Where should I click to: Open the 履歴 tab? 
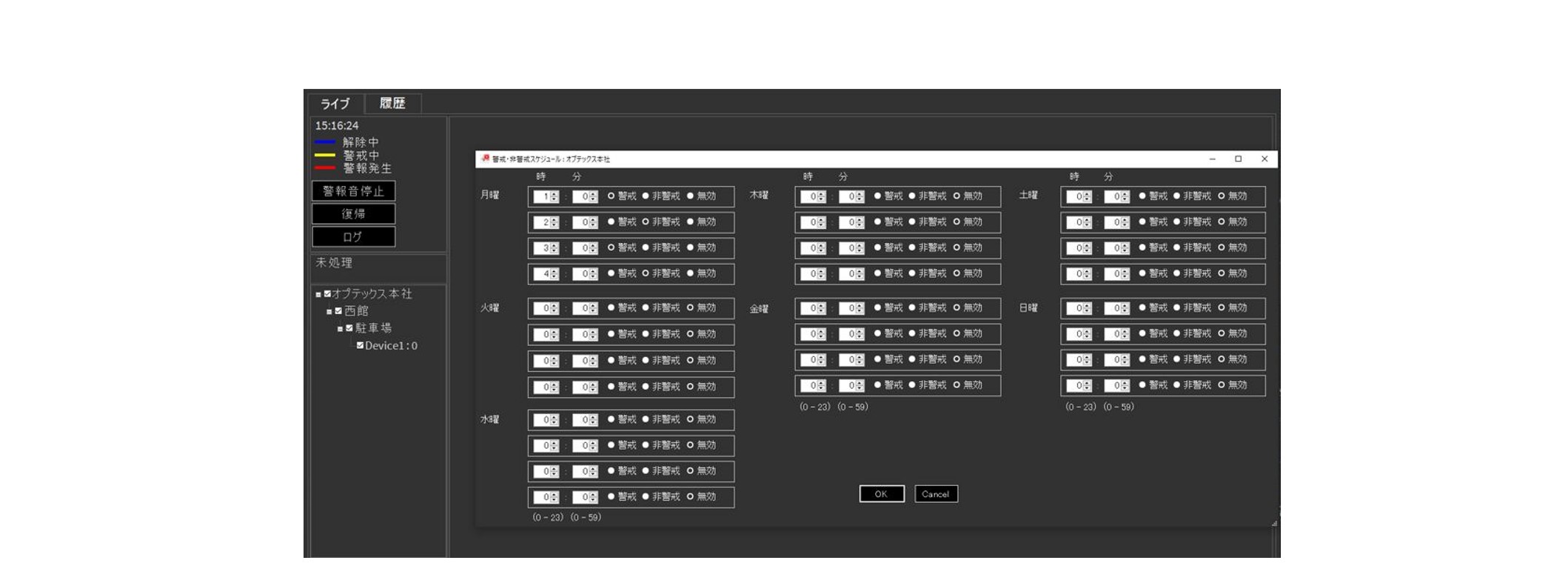[x=392, y=103]
